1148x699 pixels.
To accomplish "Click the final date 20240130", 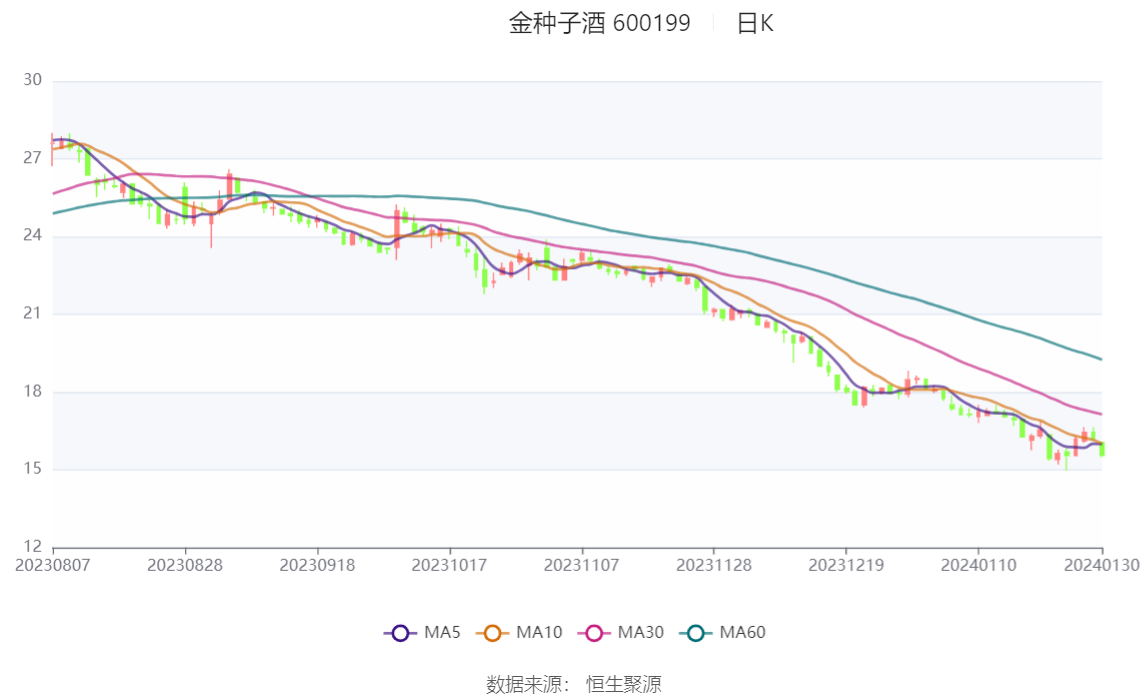I will pyautogui.click(x=1102, y=565).
